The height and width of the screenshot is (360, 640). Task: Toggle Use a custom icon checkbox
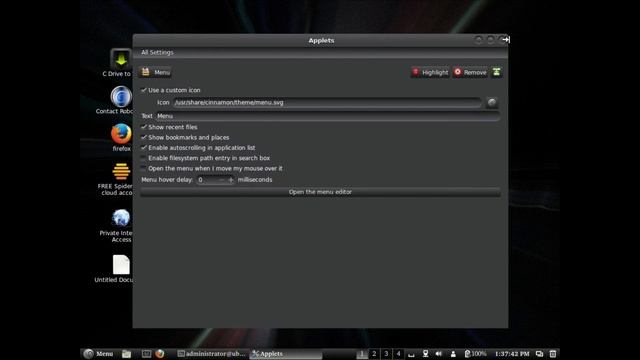coord(143,90)
